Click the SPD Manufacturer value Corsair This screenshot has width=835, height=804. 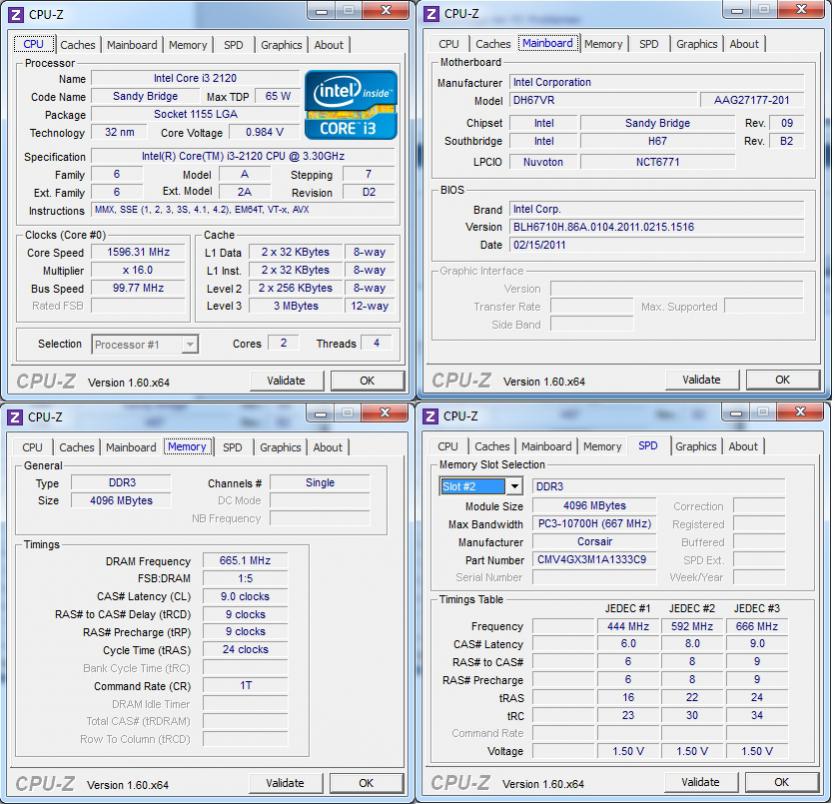pos(594,542)
